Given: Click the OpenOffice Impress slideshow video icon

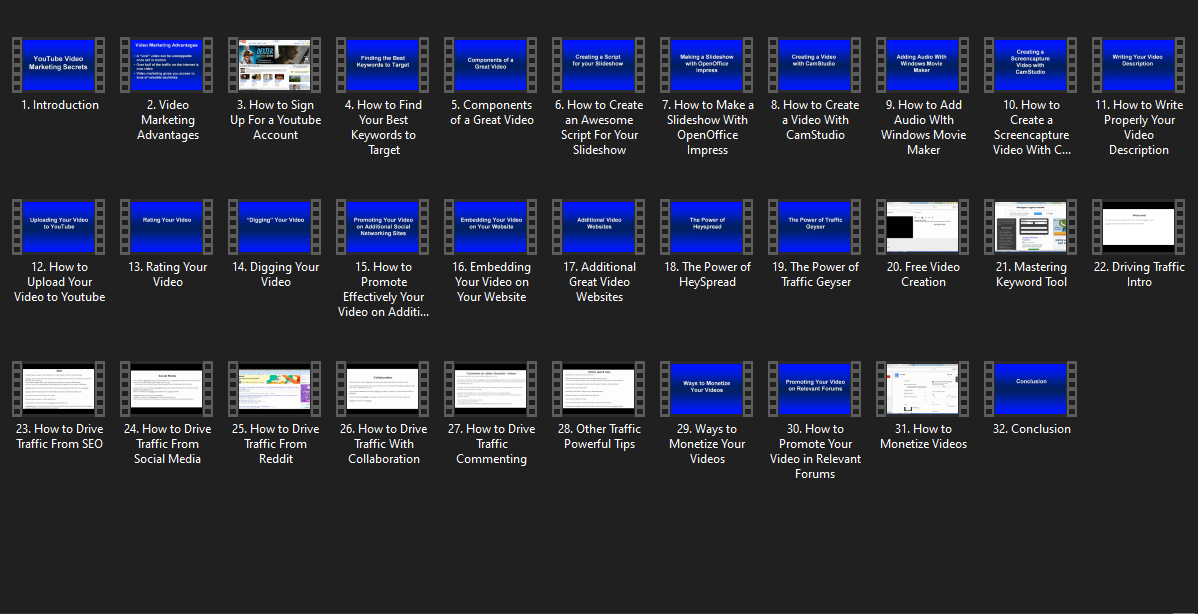Looking at the screenshot, I should [x=707, y=65].
